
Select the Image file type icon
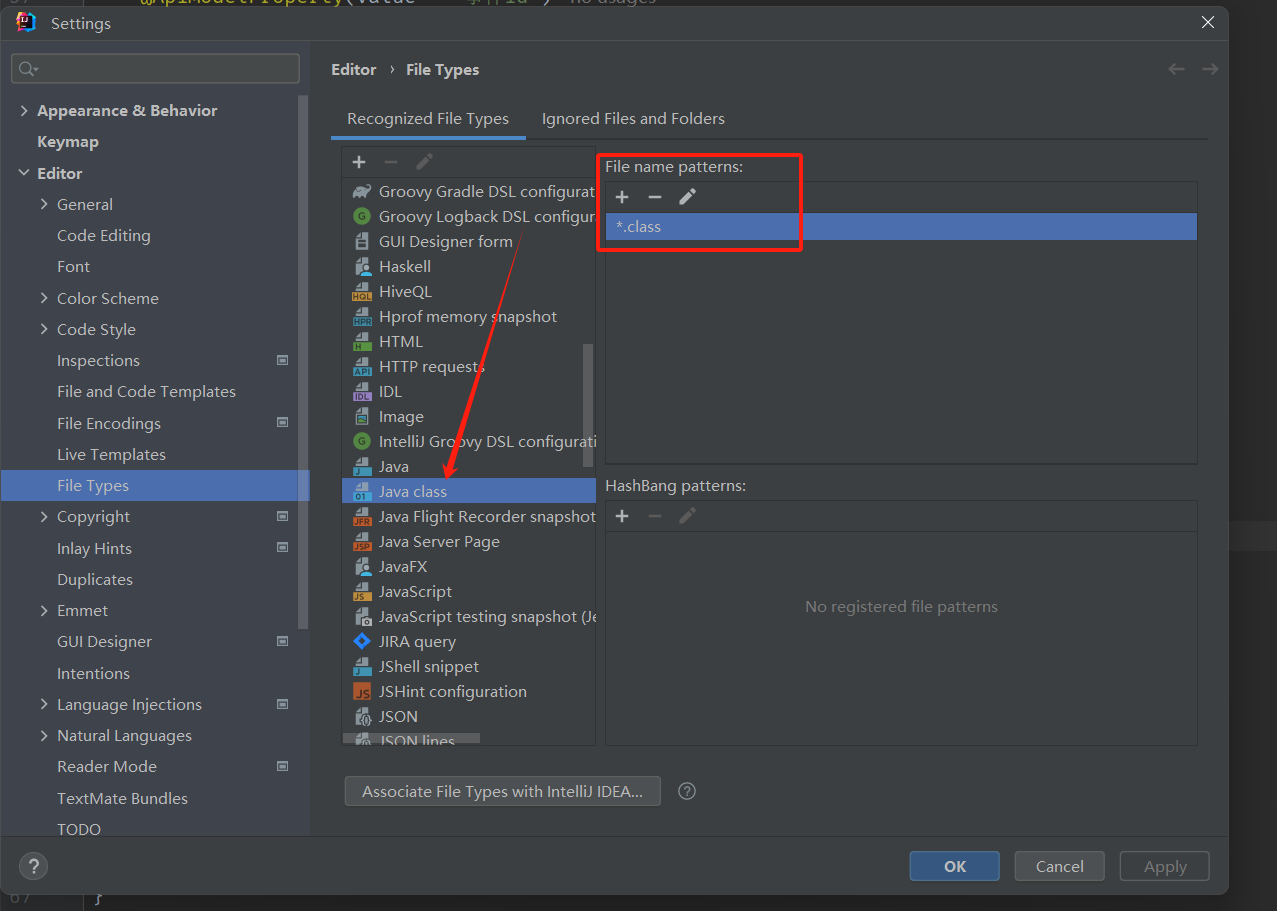pyautogui.click(x=362, y=417)
